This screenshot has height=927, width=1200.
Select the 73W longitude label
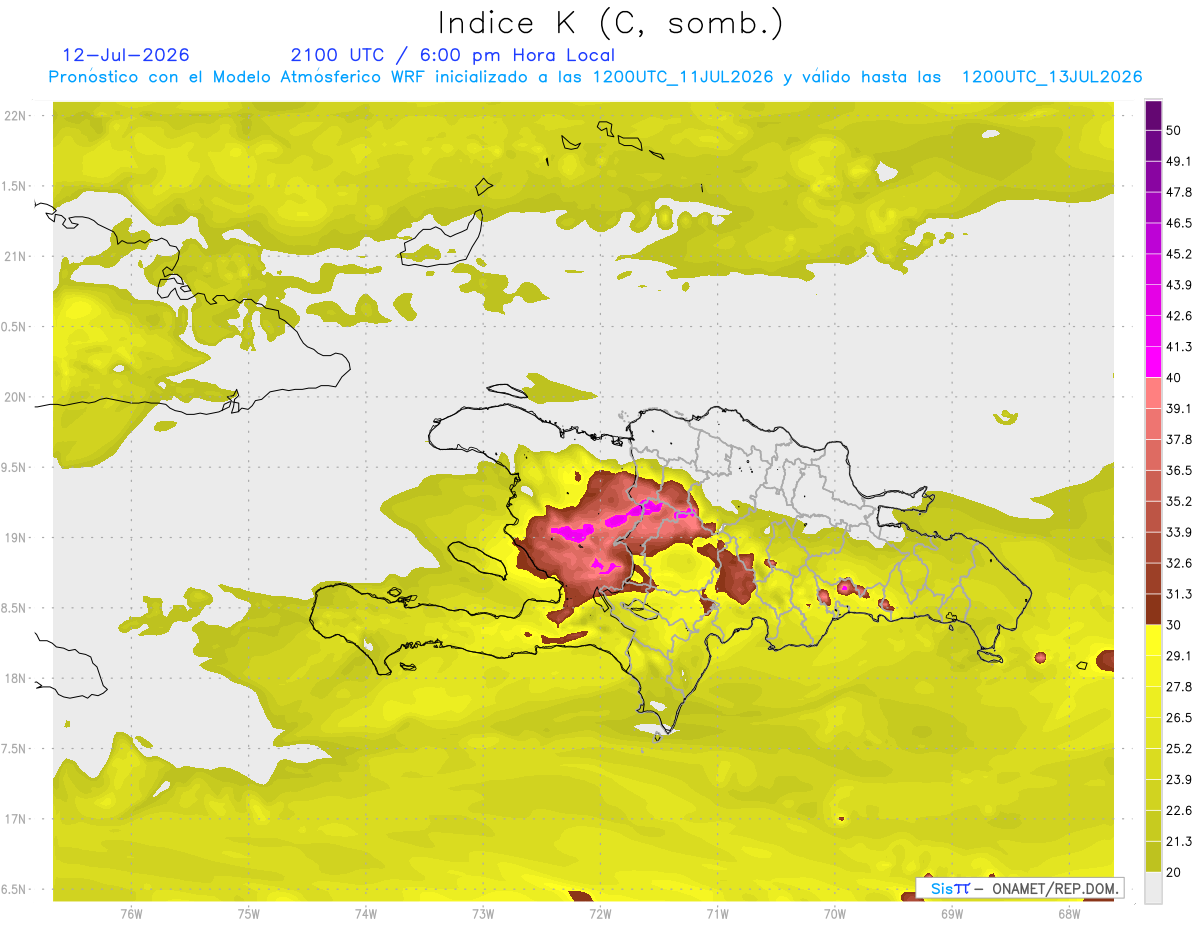[483, 914]
